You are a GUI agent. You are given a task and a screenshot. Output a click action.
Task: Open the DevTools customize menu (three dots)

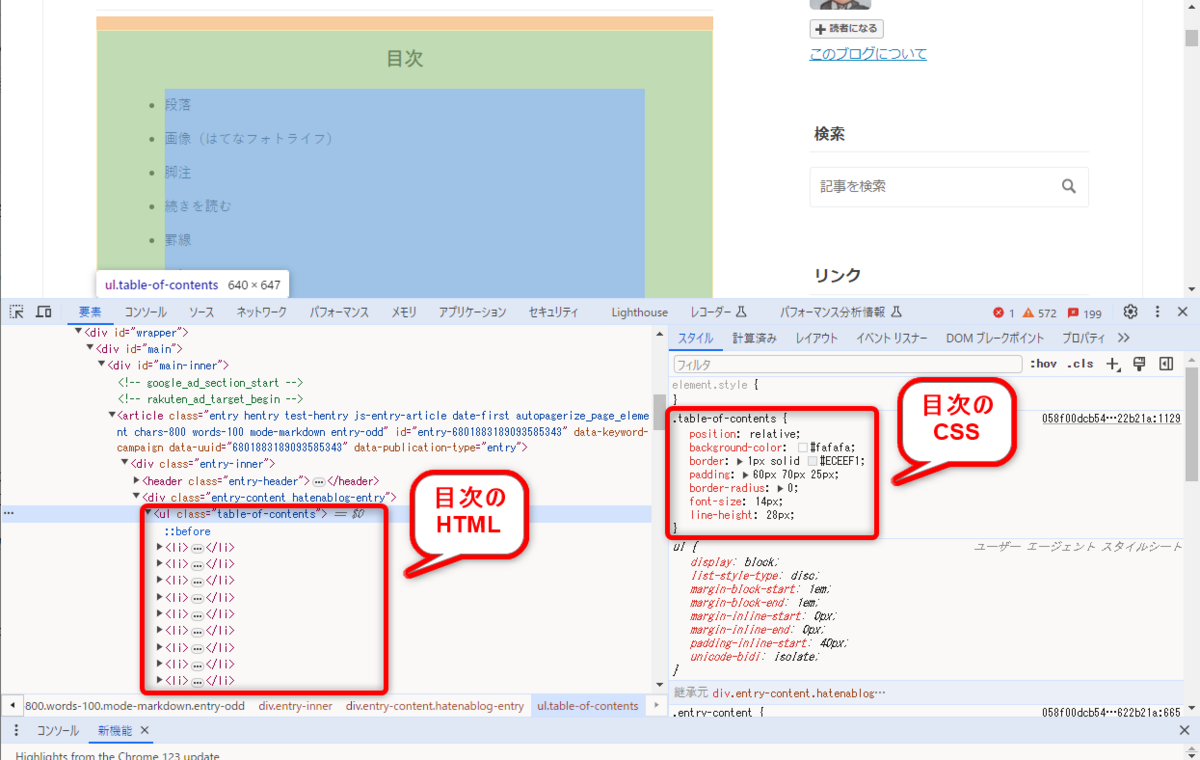[x=1157, y=312]
